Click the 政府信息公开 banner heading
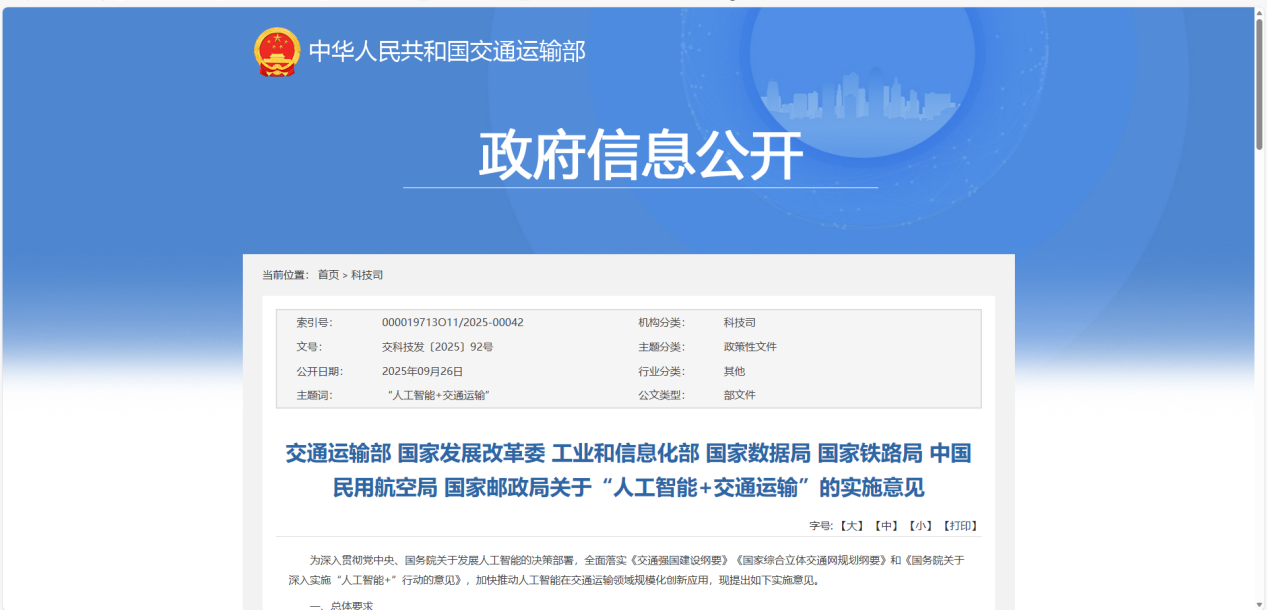Viewport: 1267px width, 610px height. (x=641, y=154)
